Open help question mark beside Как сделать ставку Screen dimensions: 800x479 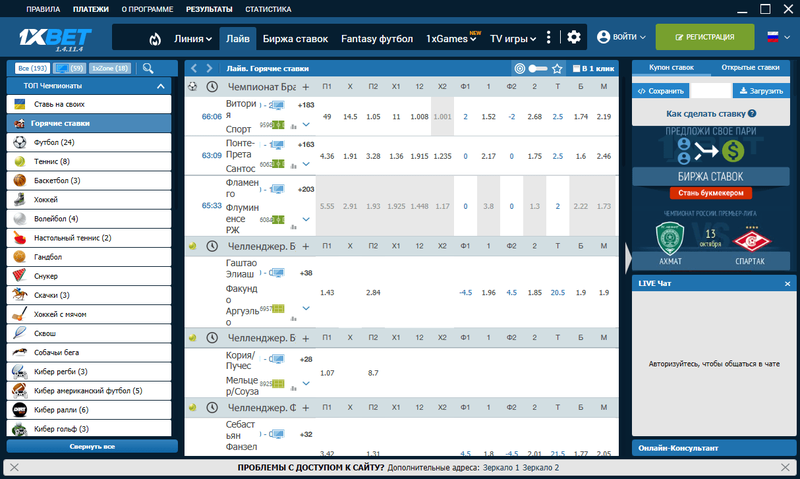(752, 114)
